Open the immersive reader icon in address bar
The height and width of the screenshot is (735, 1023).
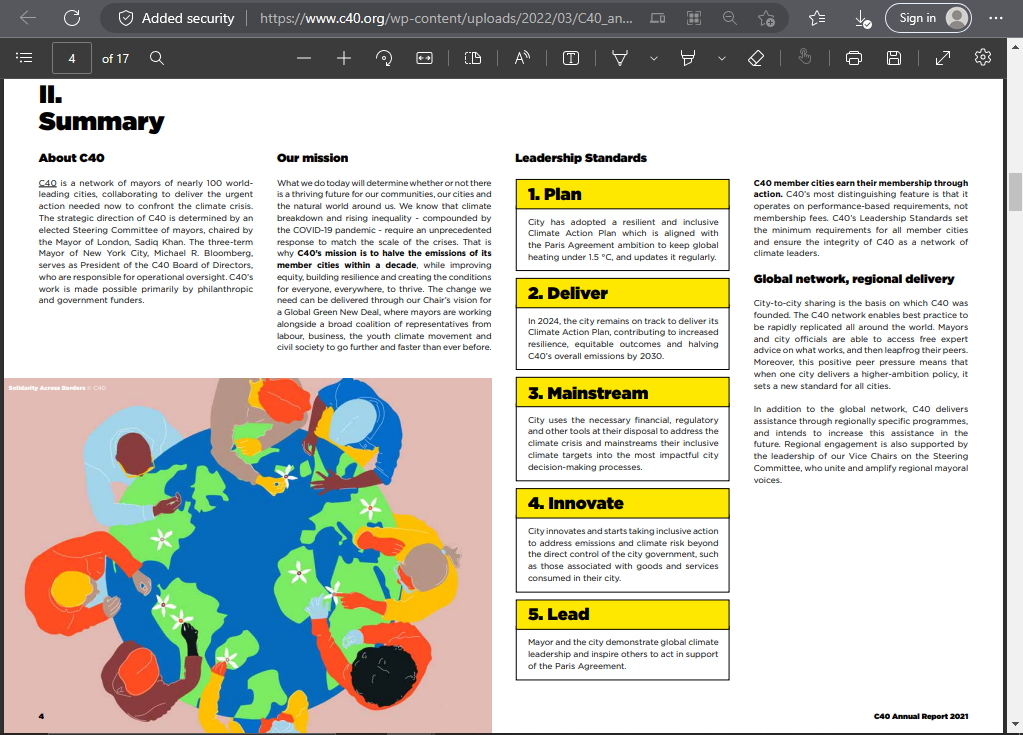[x=658, y=18]
